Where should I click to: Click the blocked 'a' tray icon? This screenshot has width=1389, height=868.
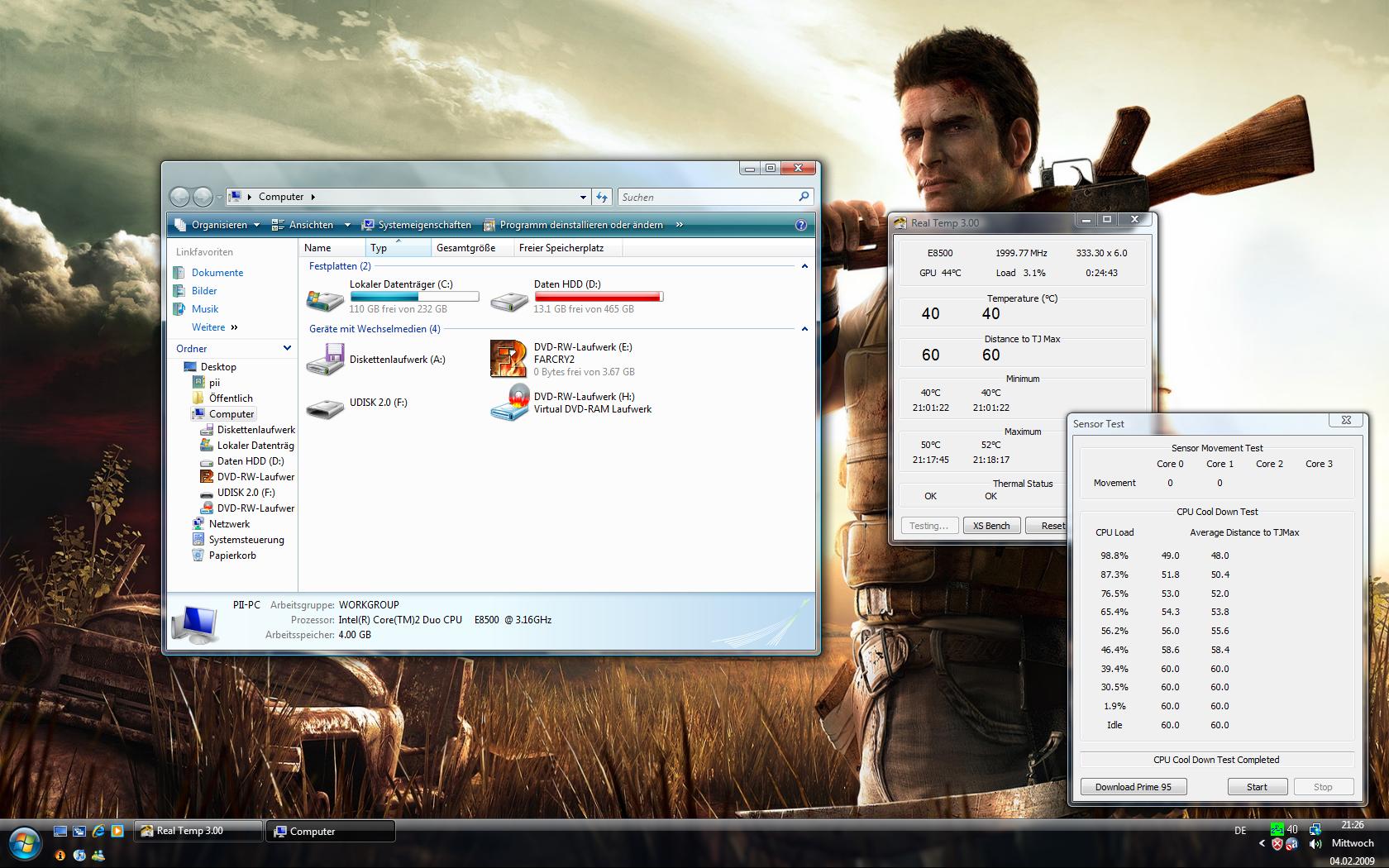[1292, 844]
